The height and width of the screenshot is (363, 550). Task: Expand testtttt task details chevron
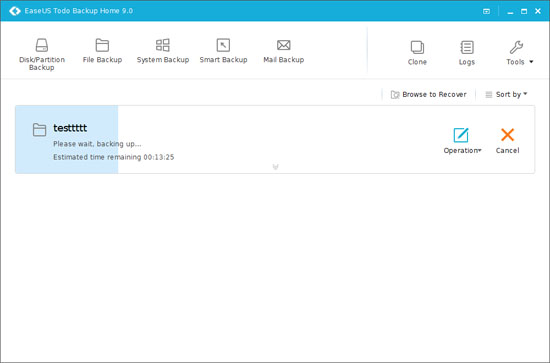(x=275, y=167)
